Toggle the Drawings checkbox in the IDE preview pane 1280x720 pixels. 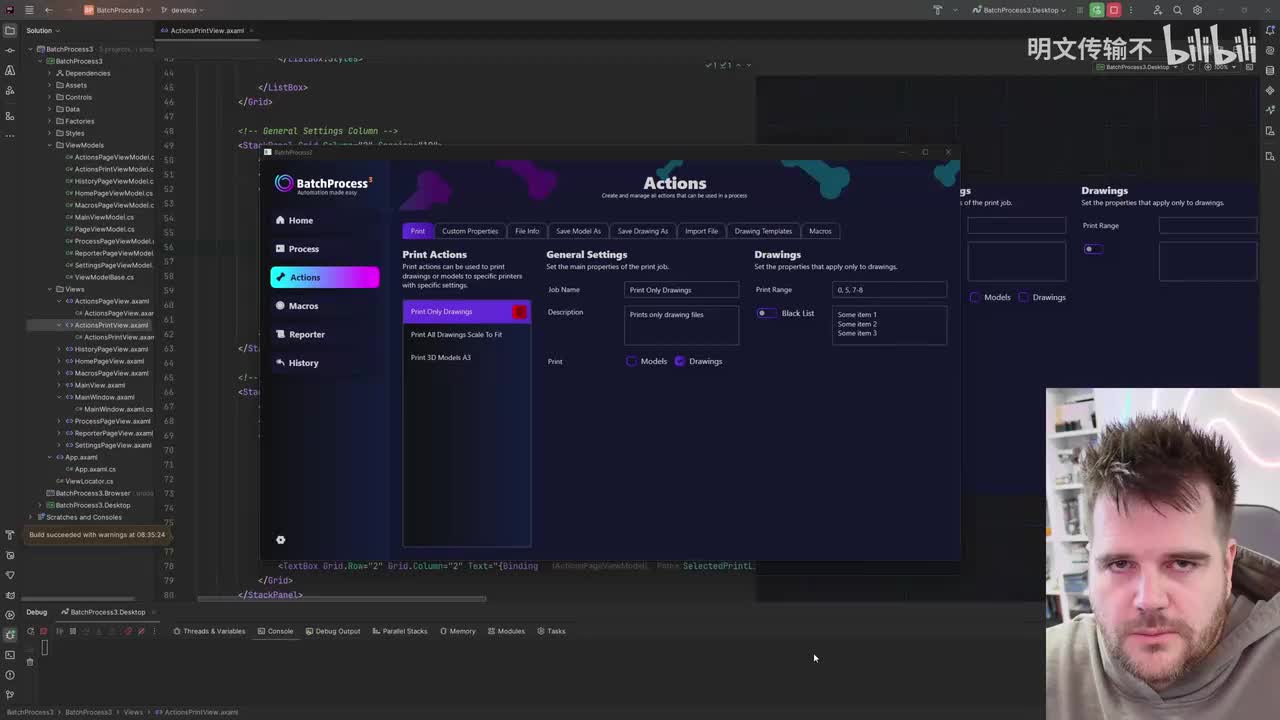click(1023, 297)
